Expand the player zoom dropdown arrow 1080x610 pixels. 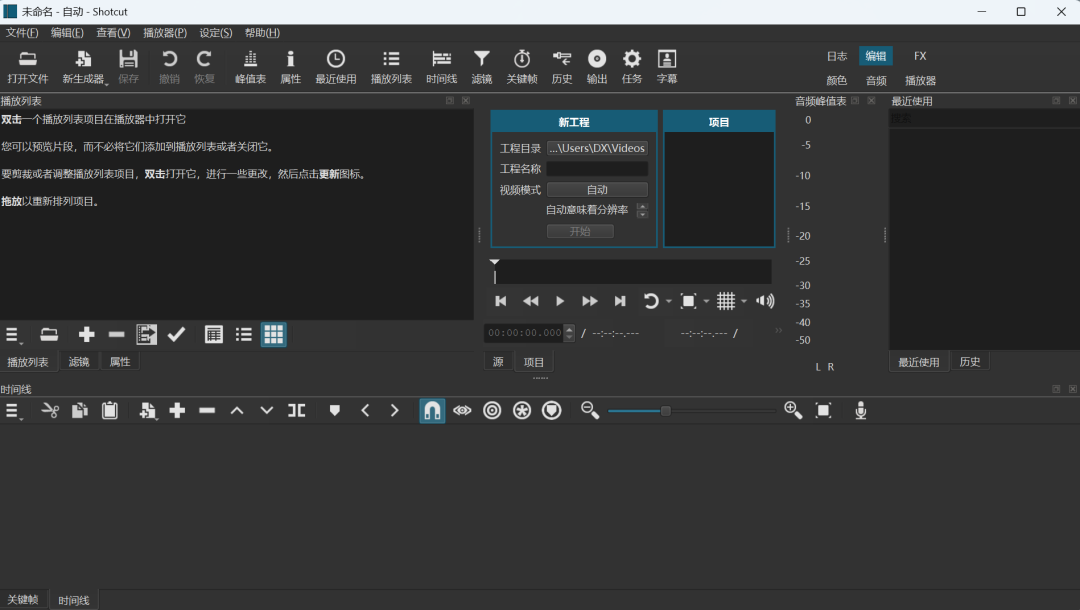coord(706,301)
